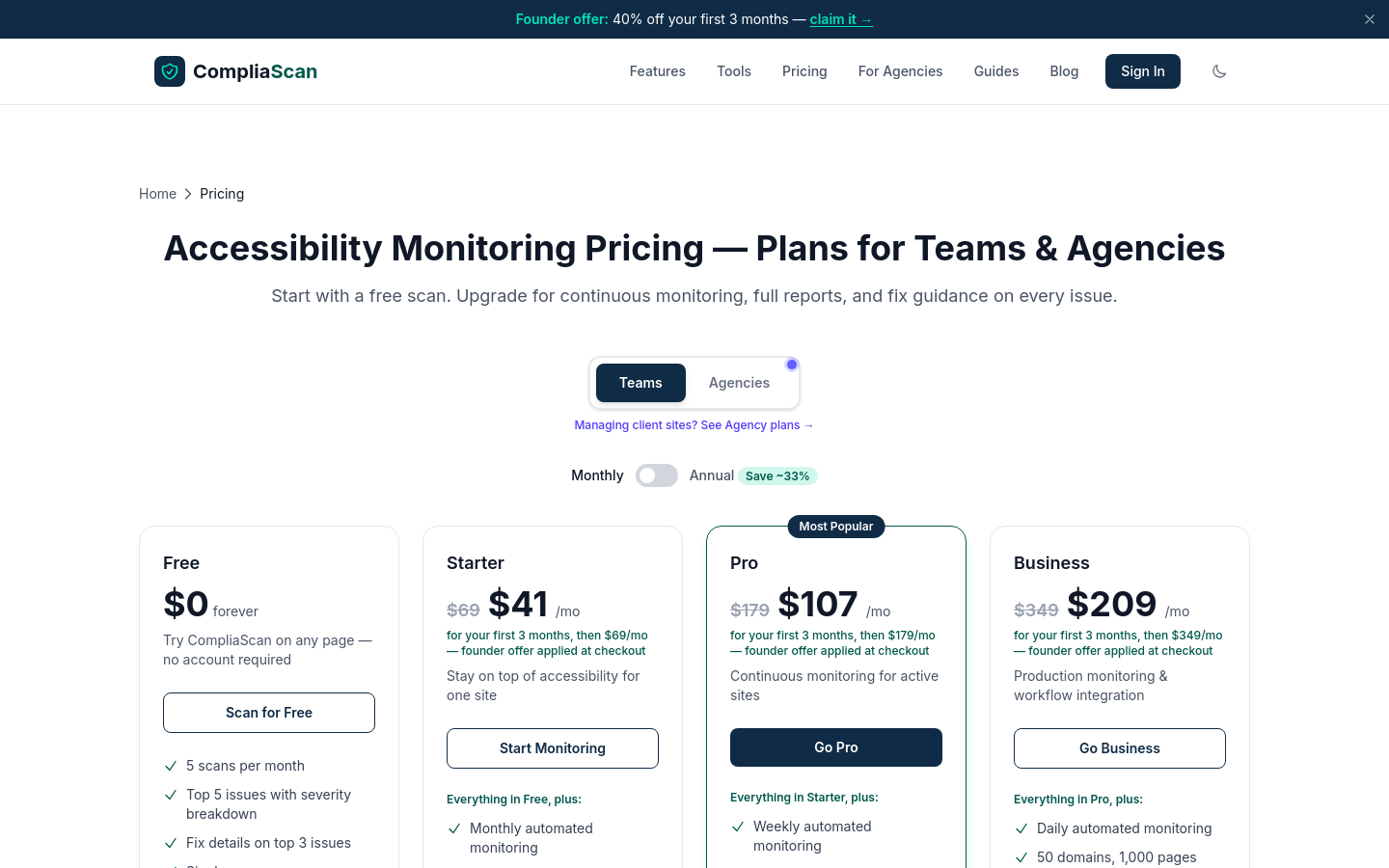Click the struck-through $69 price
This screenshot has width=1389, height=868.
pyautogui.click(x=463, y=610)
